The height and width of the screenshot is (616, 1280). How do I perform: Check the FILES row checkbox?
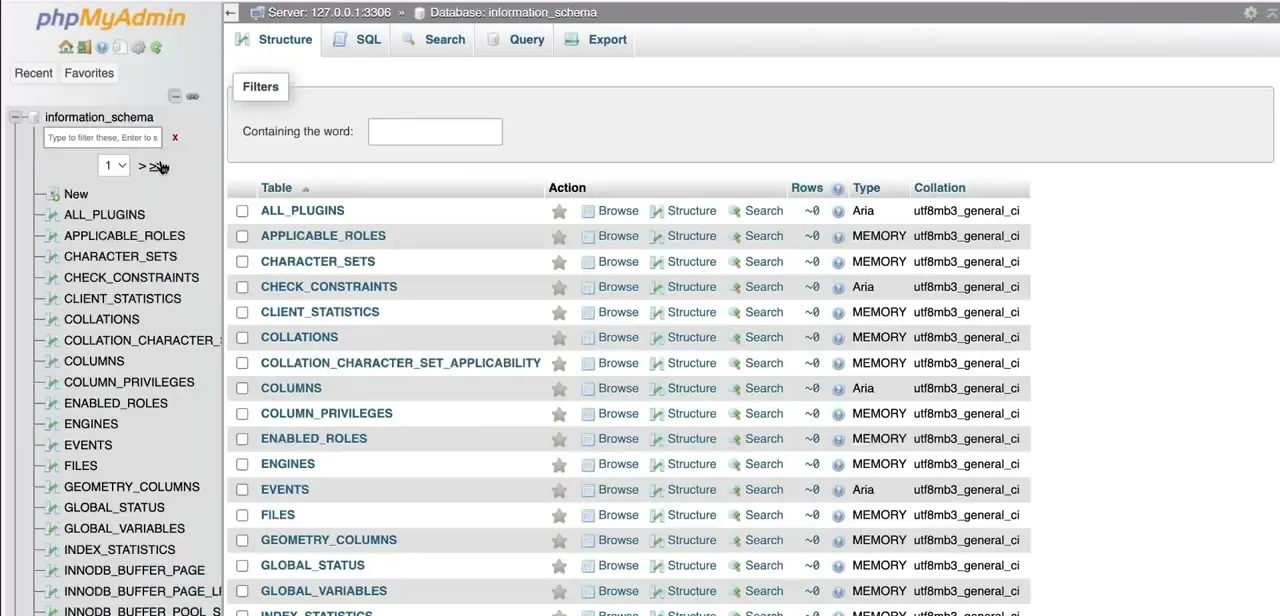[x=242, y=515]
